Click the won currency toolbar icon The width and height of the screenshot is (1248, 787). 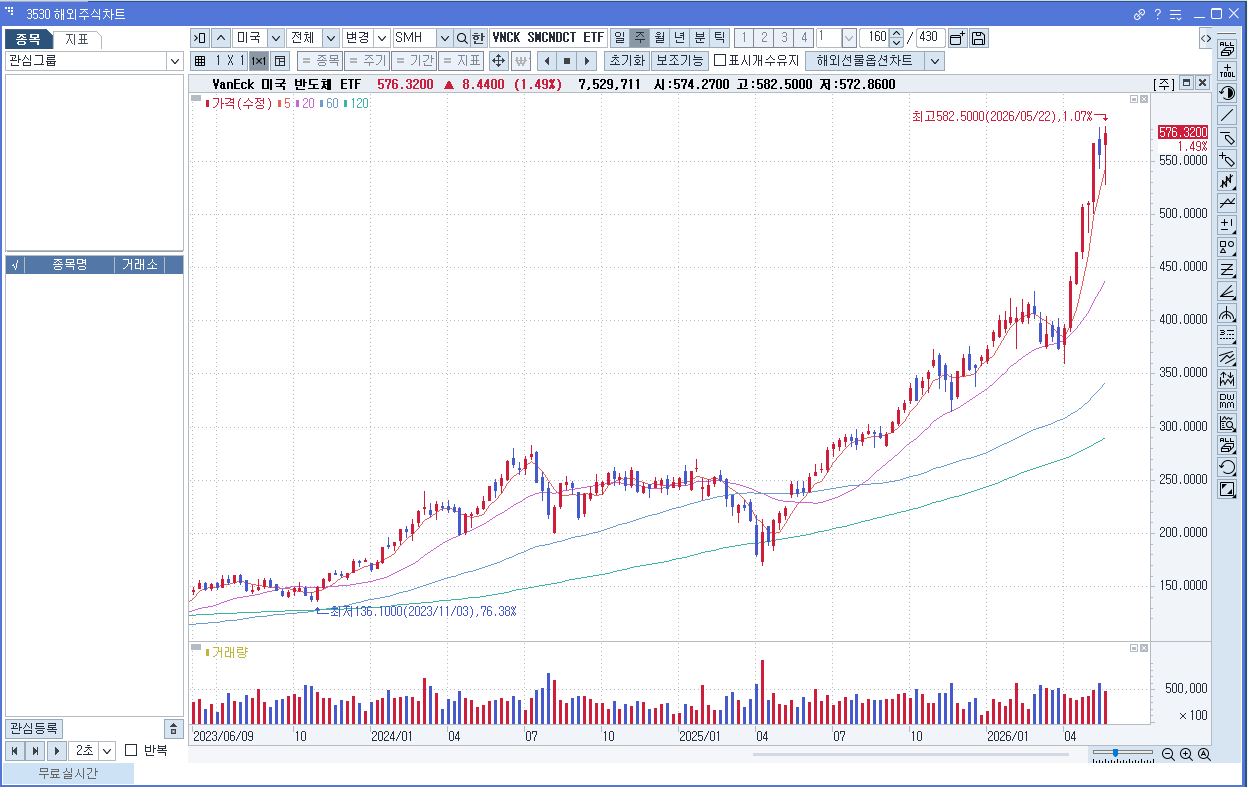[x=520, y=60]
